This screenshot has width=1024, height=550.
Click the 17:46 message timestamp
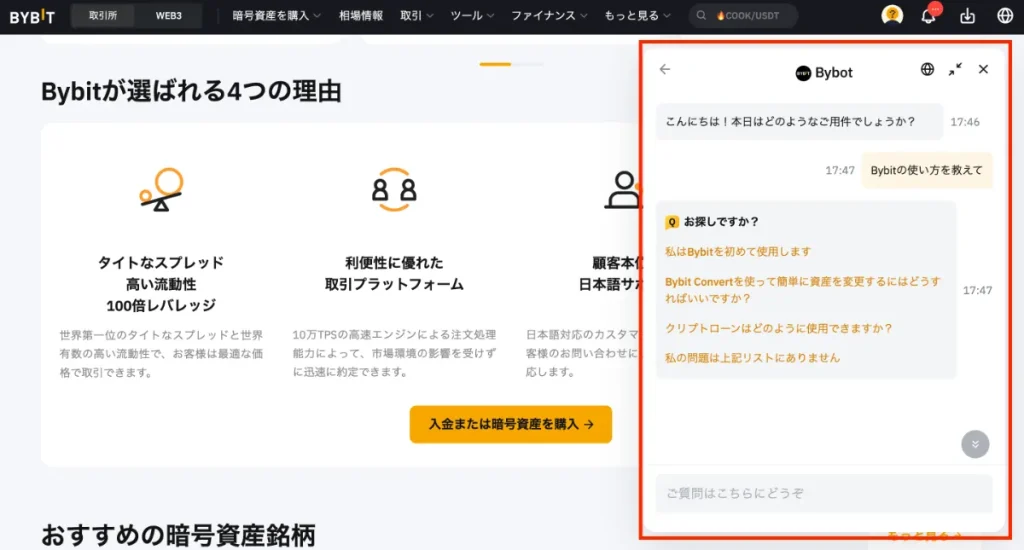click(x=965, y=122)
